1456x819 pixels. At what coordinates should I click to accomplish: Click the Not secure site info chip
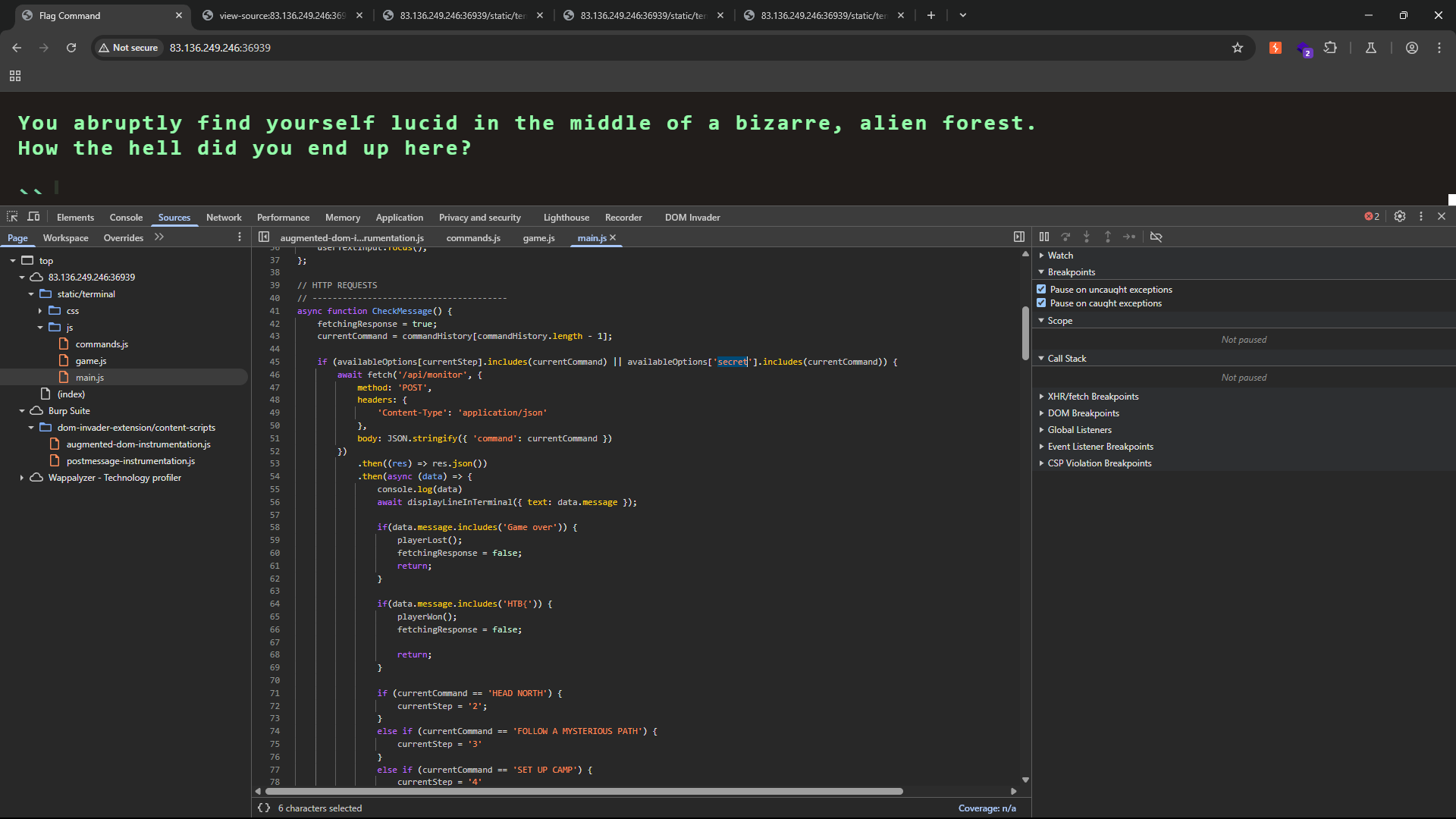(x=128, y=48)
